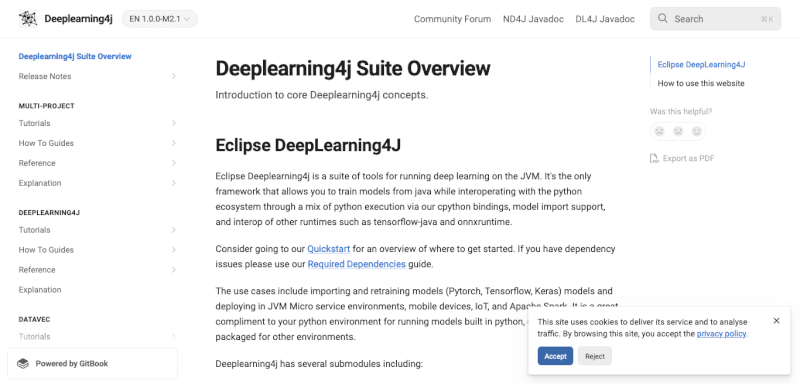Click the DATAVEC section heading

34,320
